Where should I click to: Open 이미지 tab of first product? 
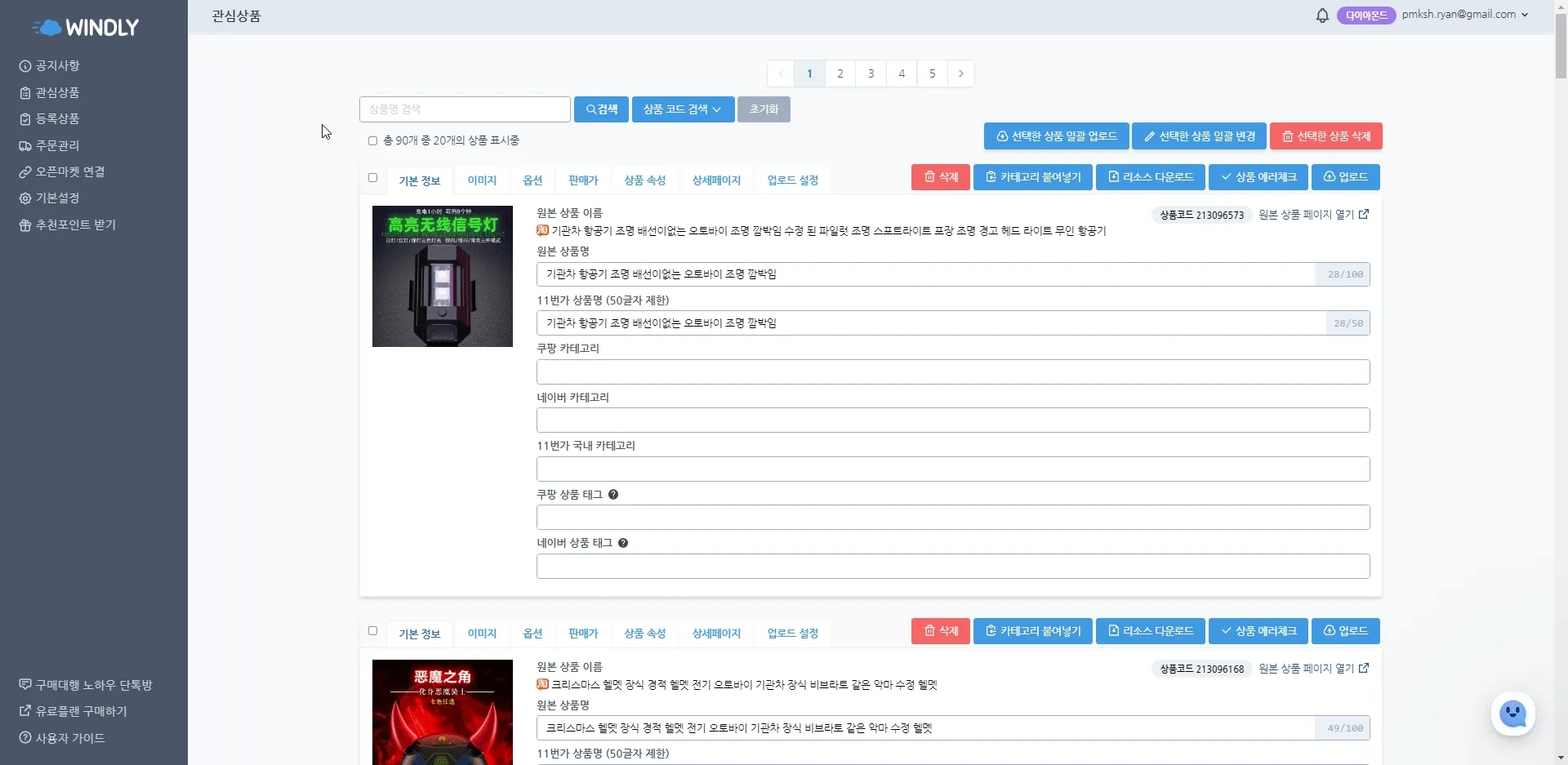coord(482,180)
